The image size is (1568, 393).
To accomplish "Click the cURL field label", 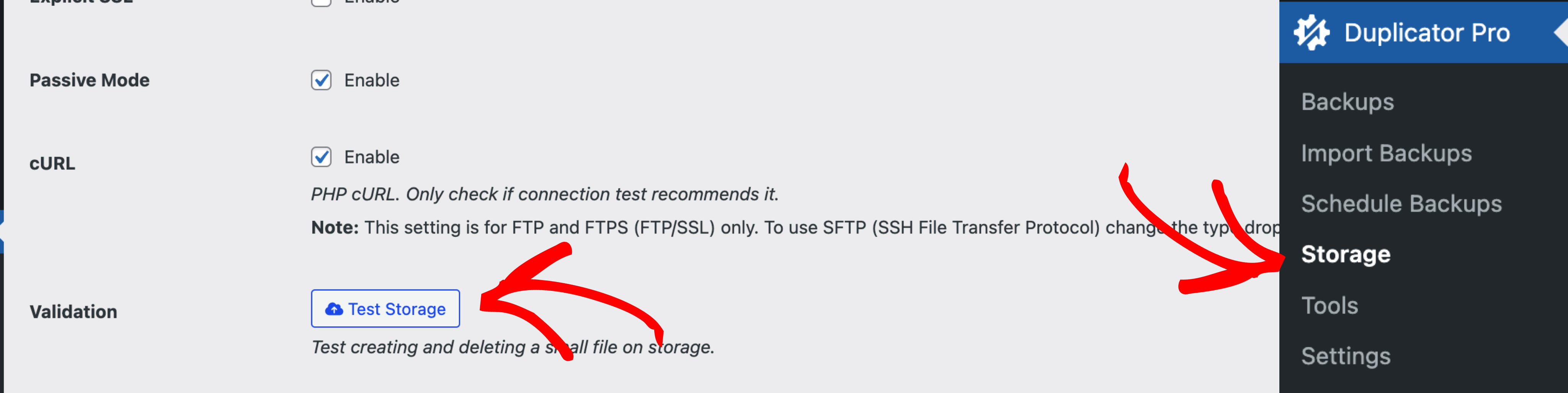I will (52, 164).
